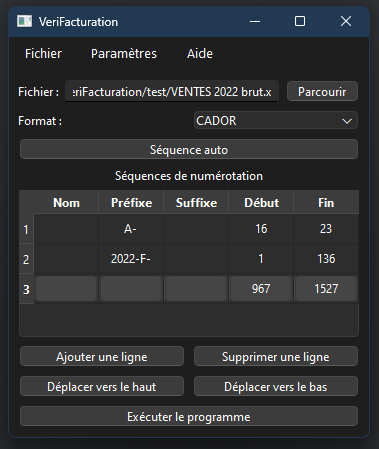The image size is (379, 449).
Task: Click Exécuter le programme button
Action: [189, 417]
